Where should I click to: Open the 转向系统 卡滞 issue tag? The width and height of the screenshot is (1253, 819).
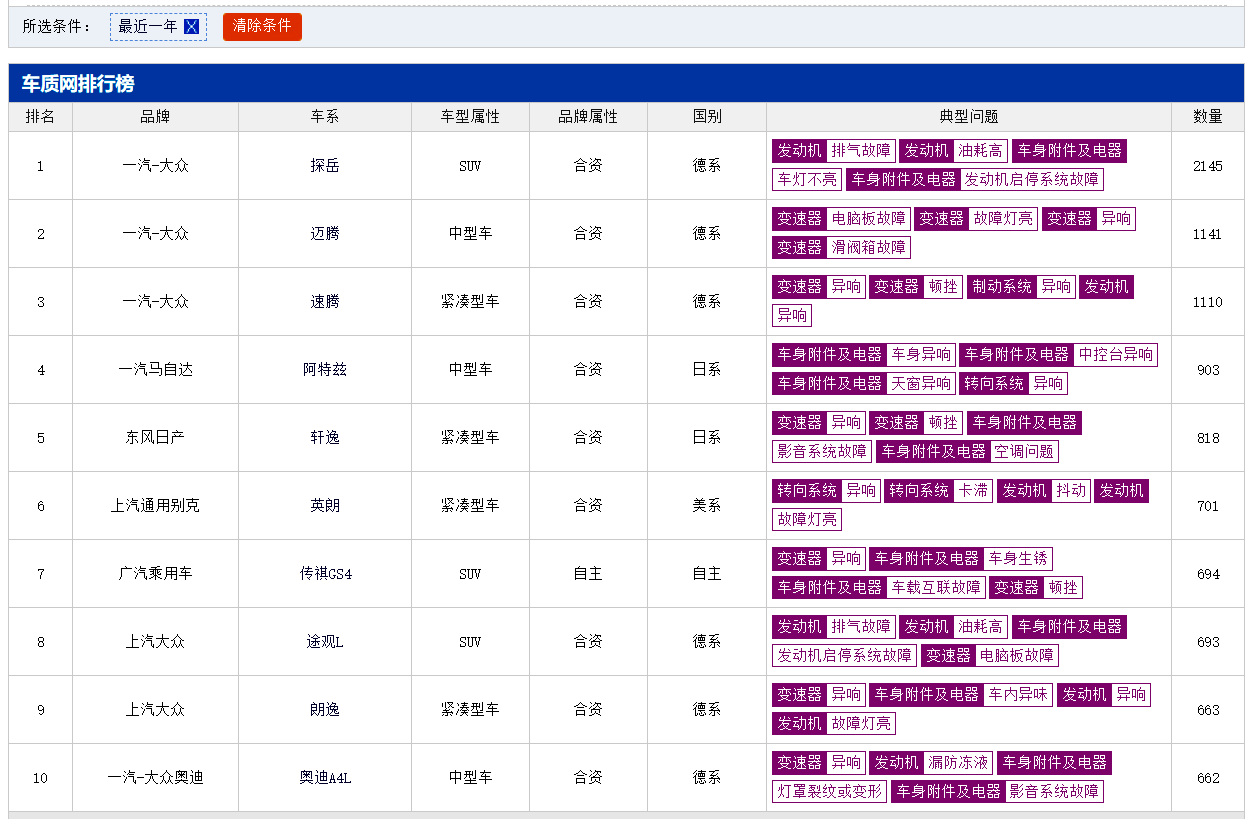pos(938,491)
